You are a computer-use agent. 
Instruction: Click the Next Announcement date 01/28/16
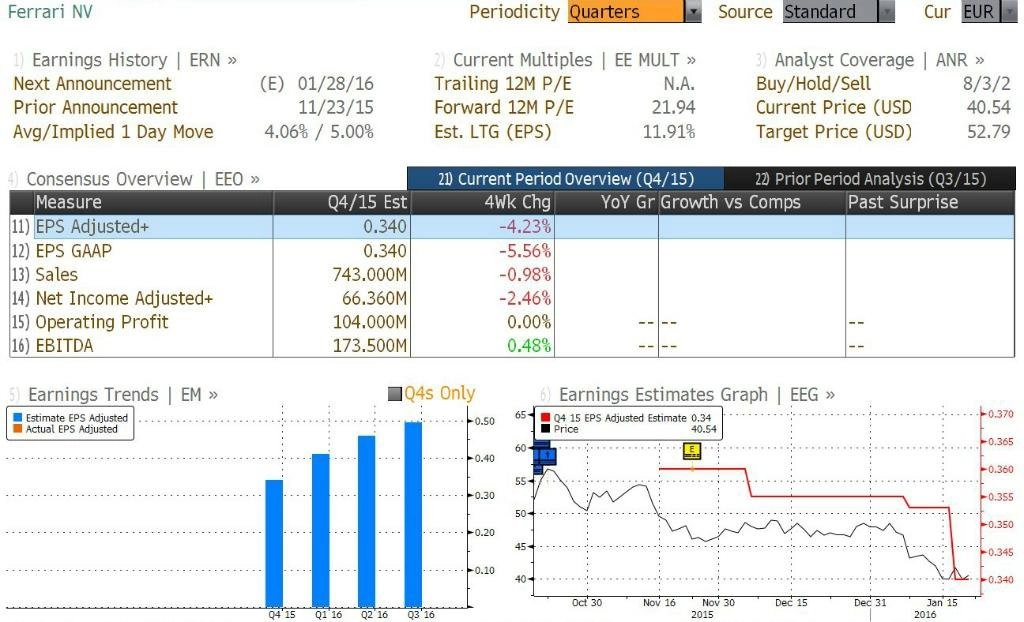pos(336,84)
